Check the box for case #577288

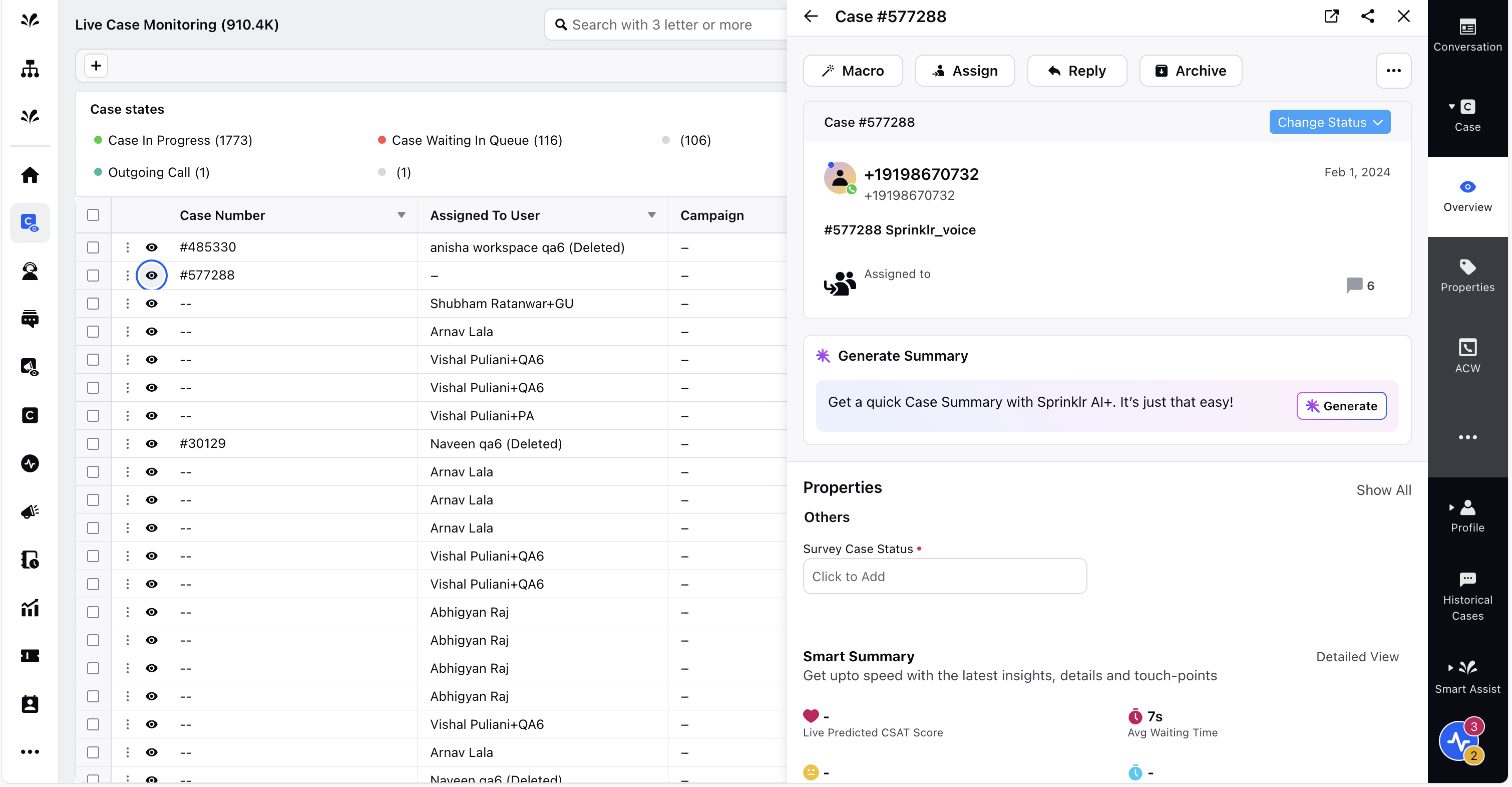93,276
